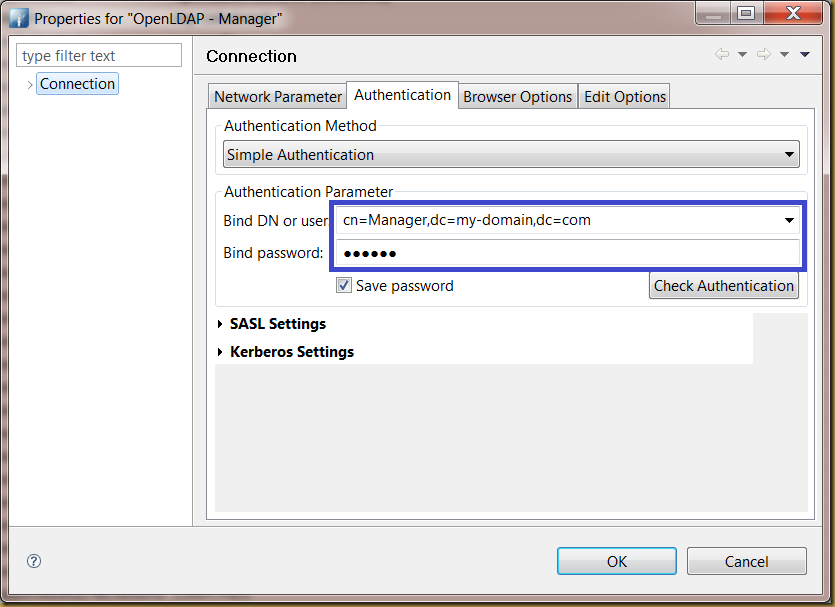Click the type filter text field
The height and width of the screenshot is (607, 835).
click(99, 55)
